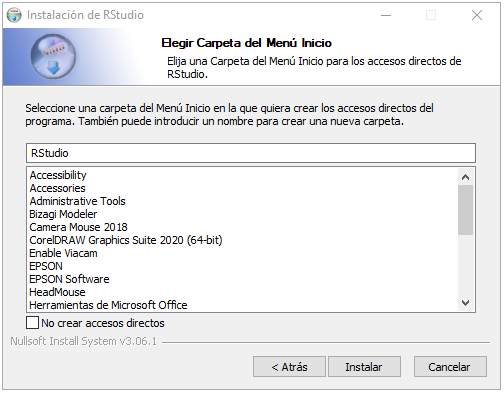Click the NSIS installer logo in the header

coord(53,56)
